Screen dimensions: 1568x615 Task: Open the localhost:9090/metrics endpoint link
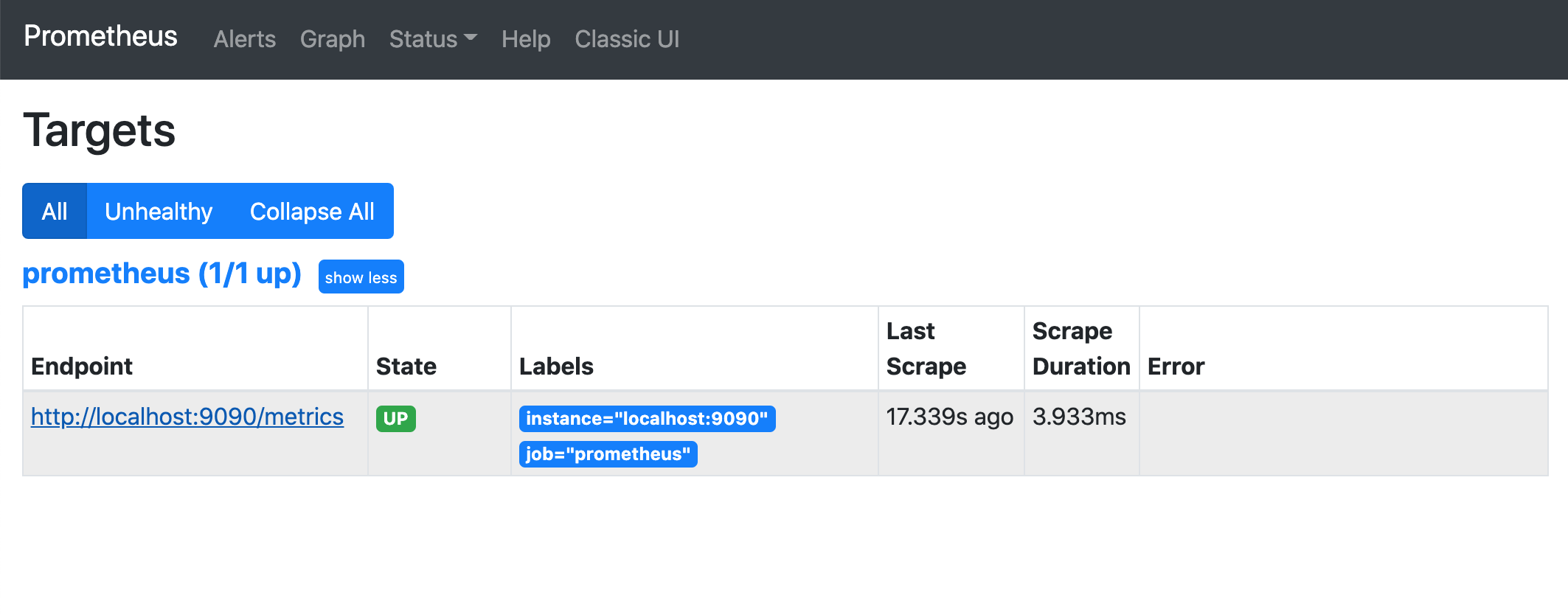(187, 417)
